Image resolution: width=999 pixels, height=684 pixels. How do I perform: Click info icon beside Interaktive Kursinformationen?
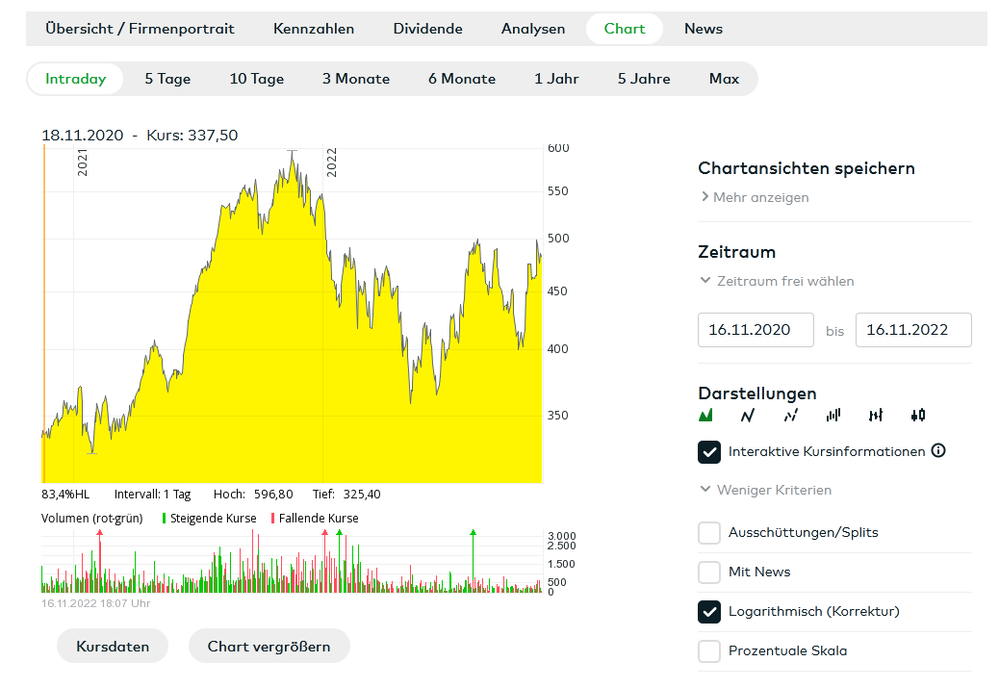point(938,451)
